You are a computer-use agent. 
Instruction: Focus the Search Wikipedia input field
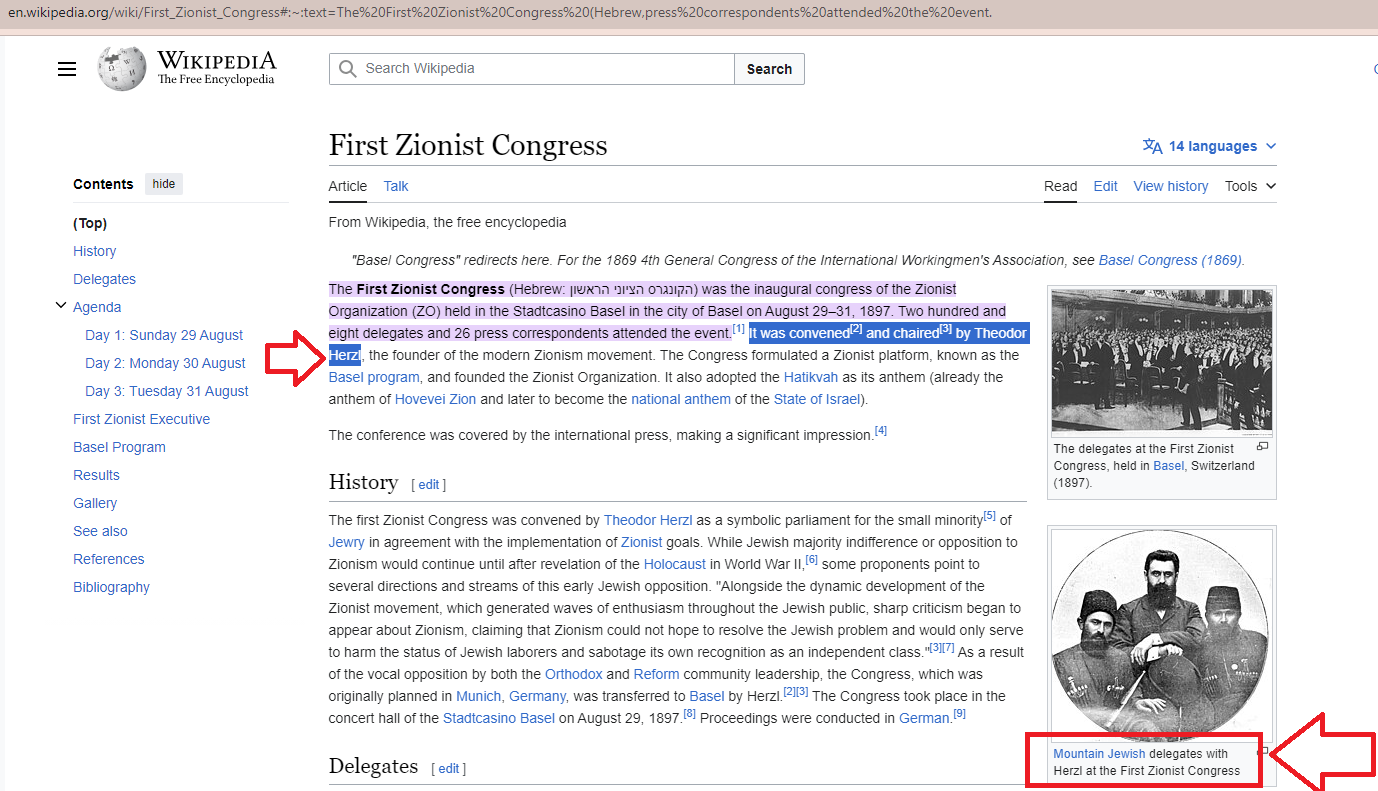coord(532,69)
